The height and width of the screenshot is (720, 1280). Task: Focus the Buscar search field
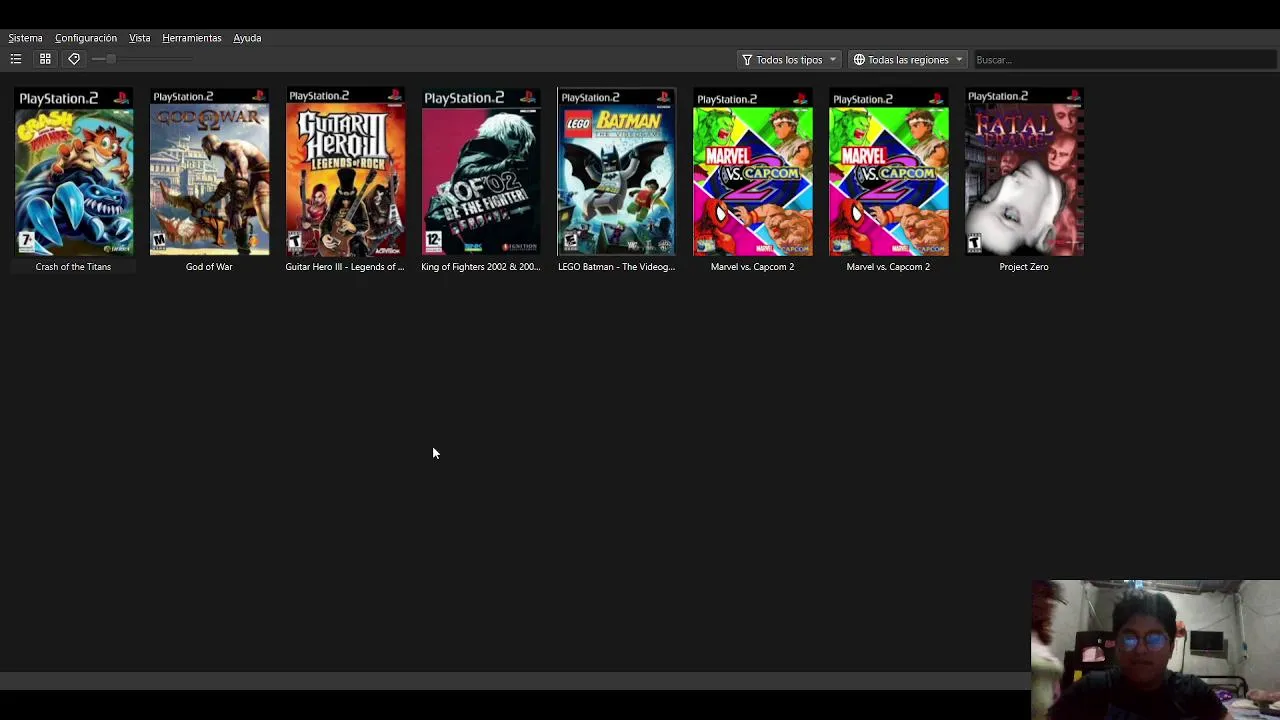[x=1124, y=60]
